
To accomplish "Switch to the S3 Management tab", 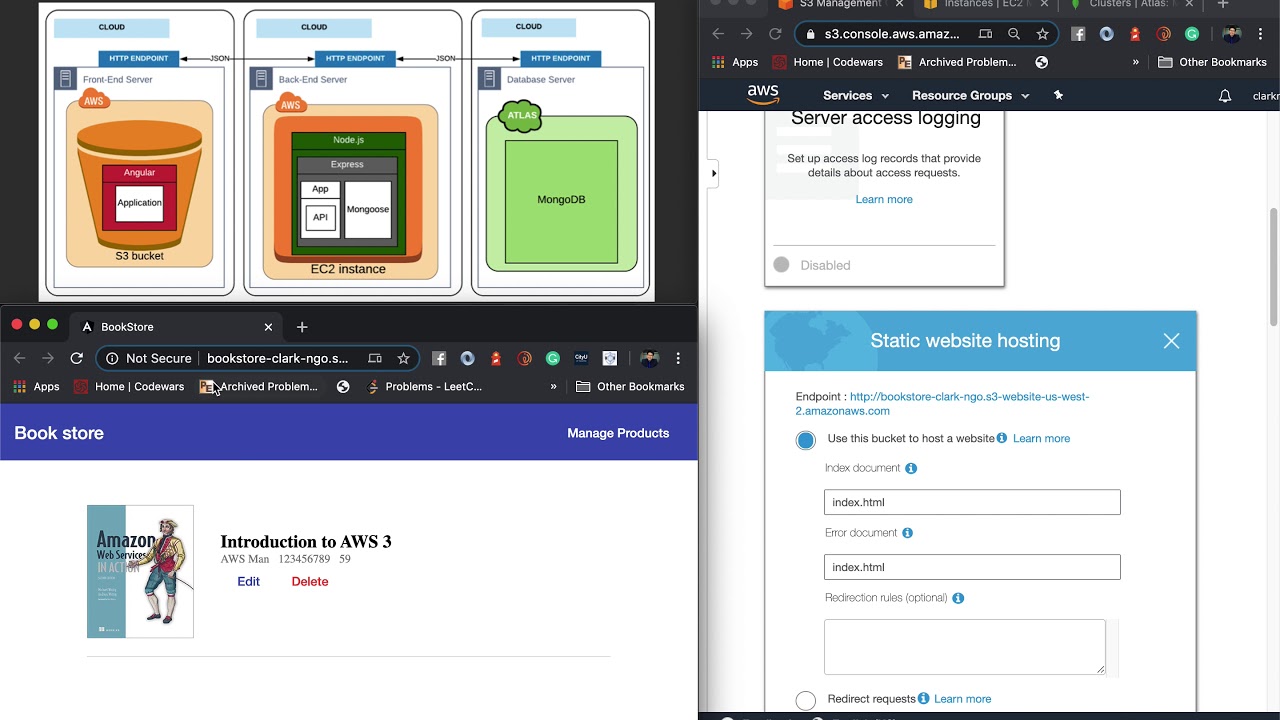I will (840, 4).
